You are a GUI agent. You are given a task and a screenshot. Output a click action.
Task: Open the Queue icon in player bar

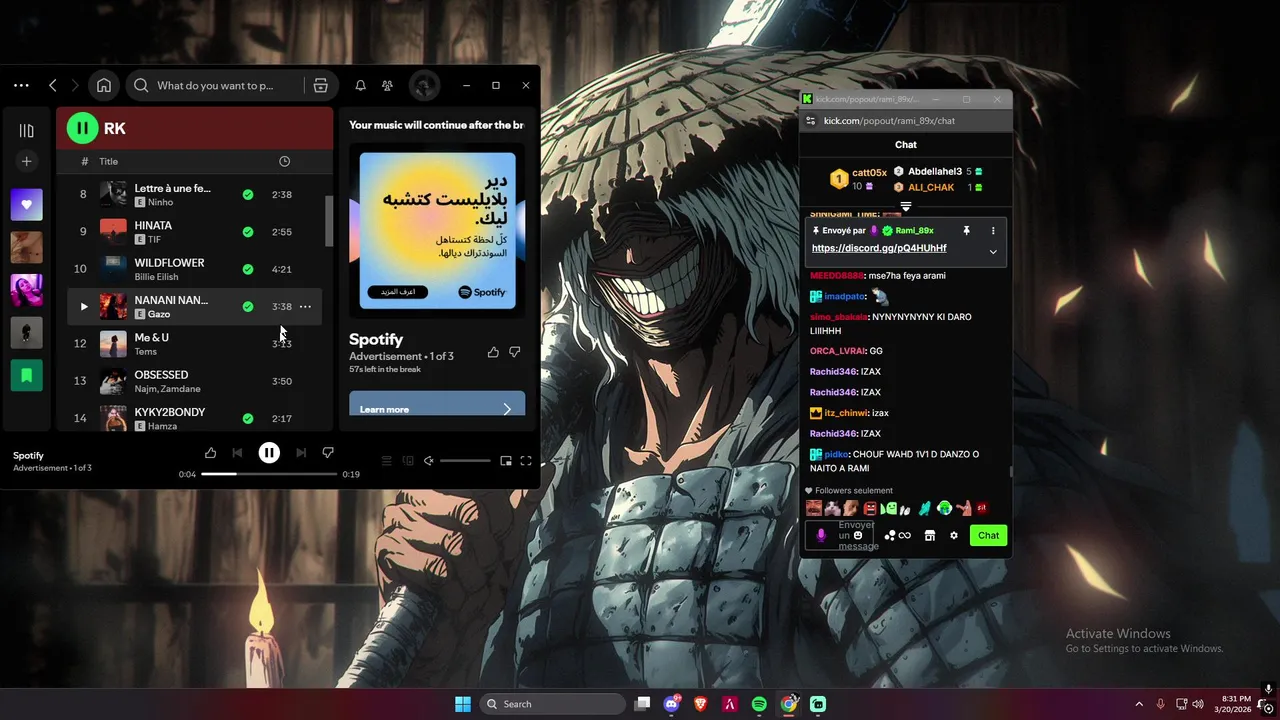(387, 461)
